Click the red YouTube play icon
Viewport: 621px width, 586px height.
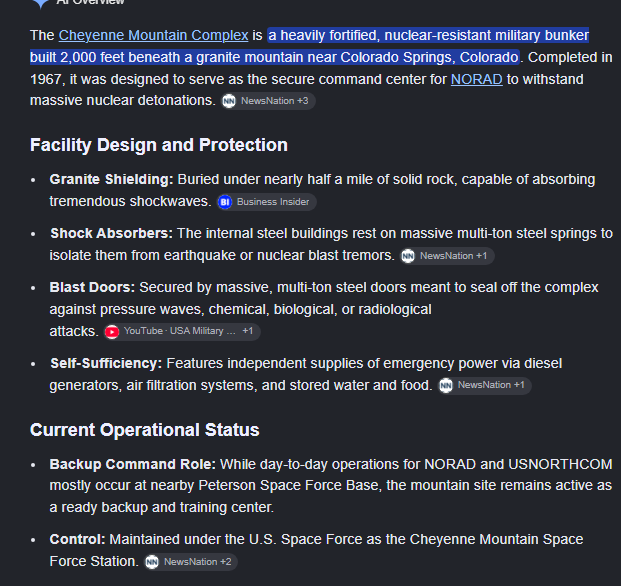pyautogui.click(x=112, y=332)
